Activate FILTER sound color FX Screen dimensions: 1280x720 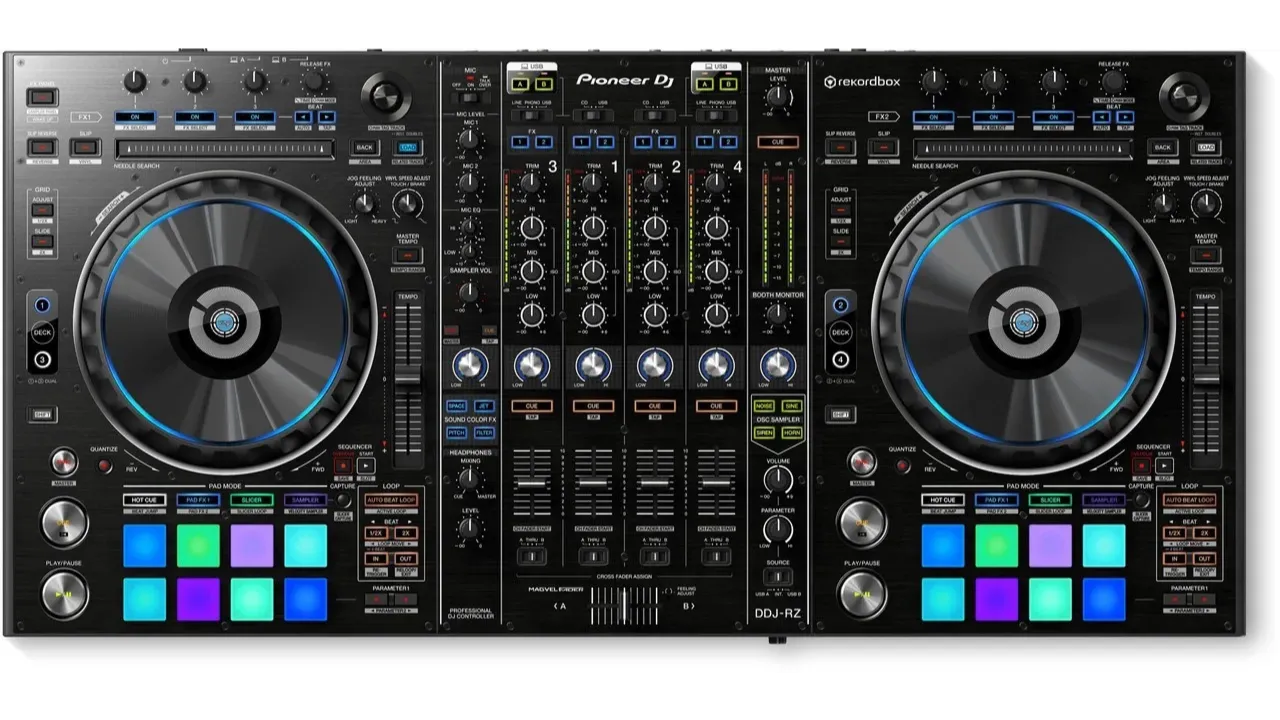(x=484, y=432)
